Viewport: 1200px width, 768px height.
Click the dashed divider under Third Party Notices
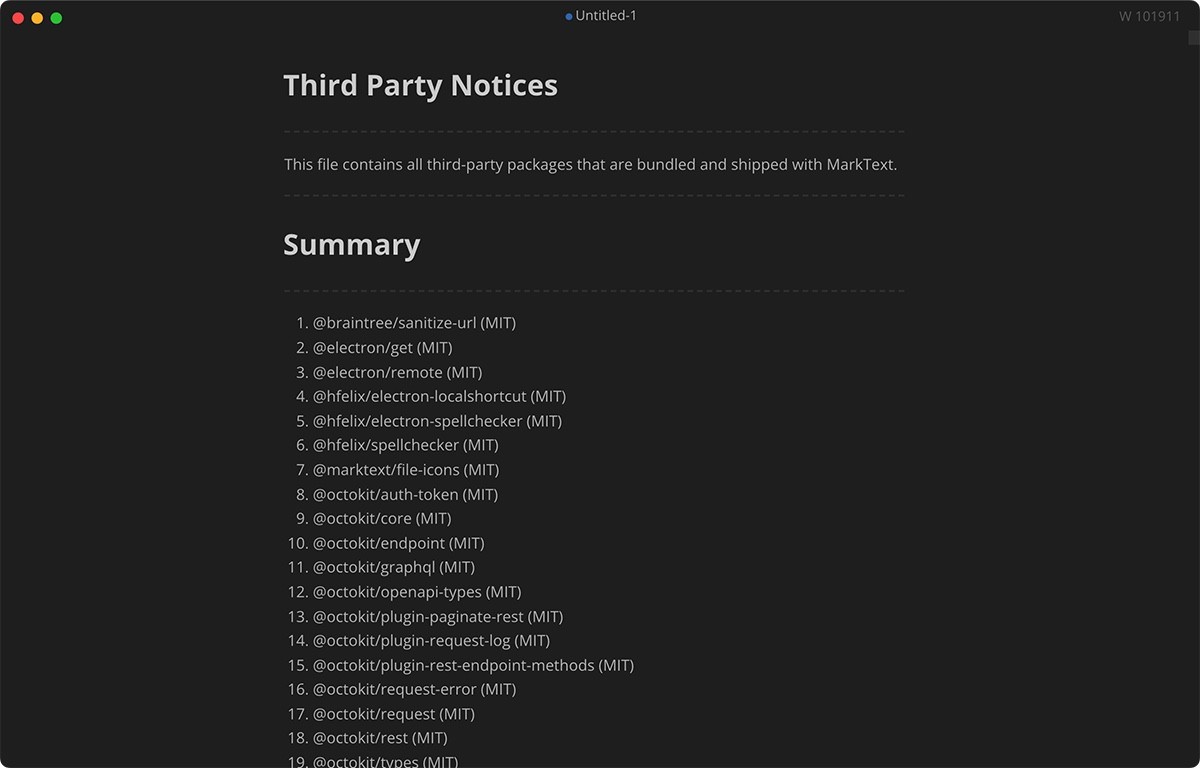594,130
